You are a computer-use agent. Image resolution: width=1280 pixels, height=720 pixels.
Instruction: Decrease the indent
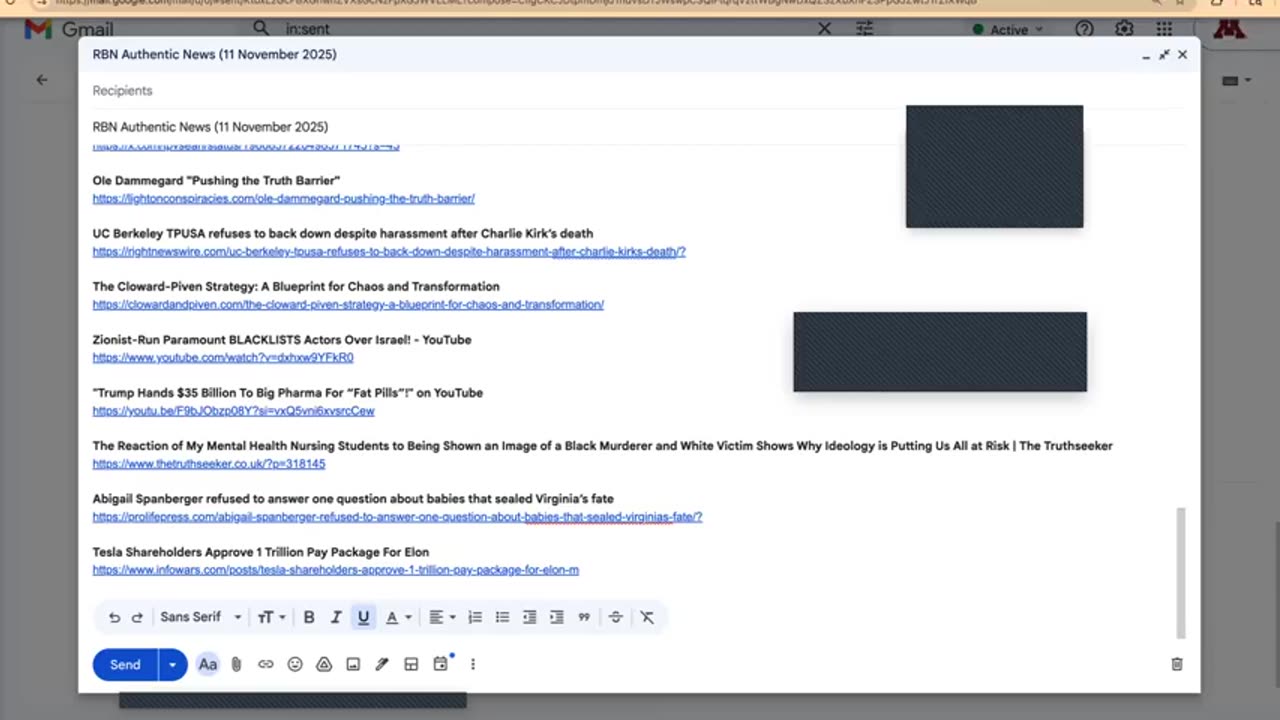pos(529,618)
